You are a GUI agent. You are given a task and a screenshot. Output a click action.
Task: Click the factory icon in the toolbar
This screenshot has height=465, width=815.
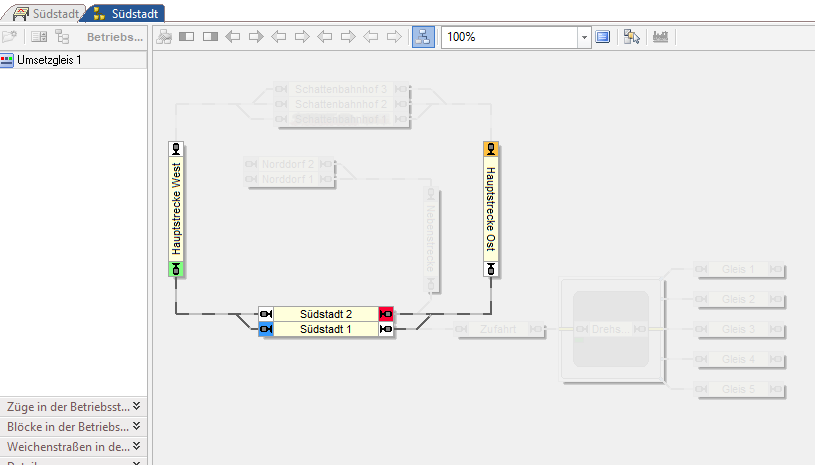(660, 37)
